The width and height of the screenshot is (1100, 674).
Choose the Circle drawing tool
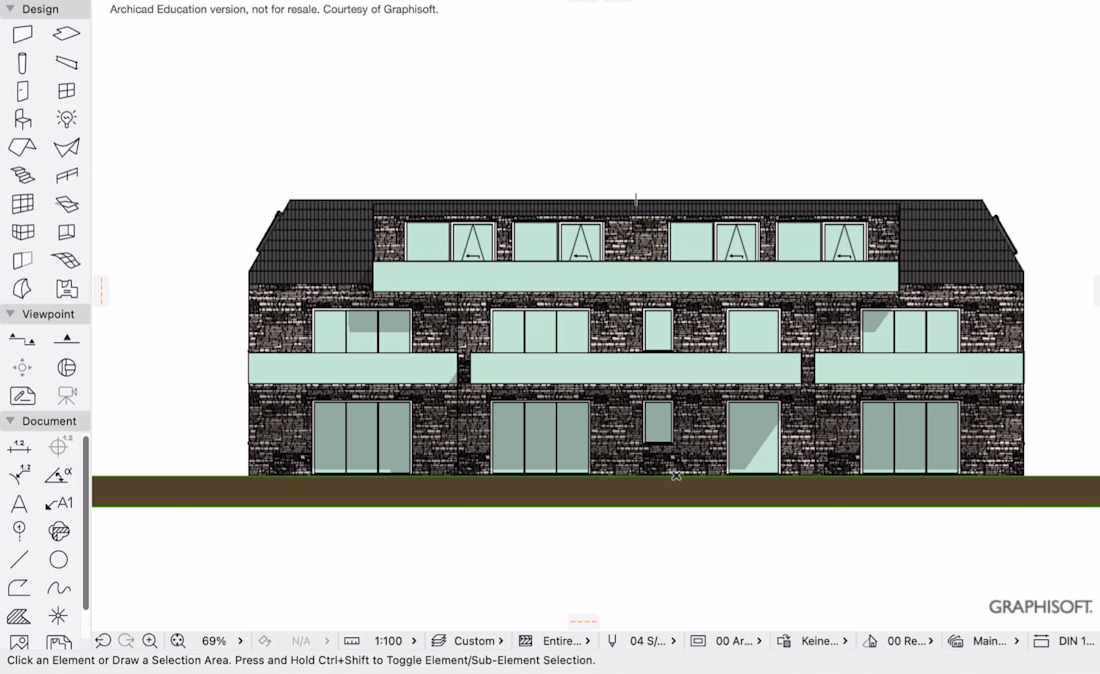pos(59,560)
